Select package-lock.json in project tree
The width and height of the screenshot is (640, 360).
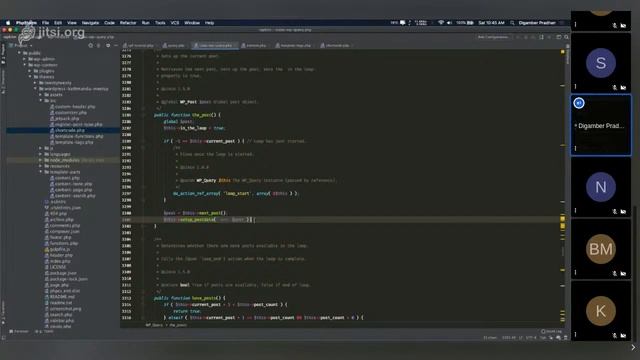click(x=66, y=279)
